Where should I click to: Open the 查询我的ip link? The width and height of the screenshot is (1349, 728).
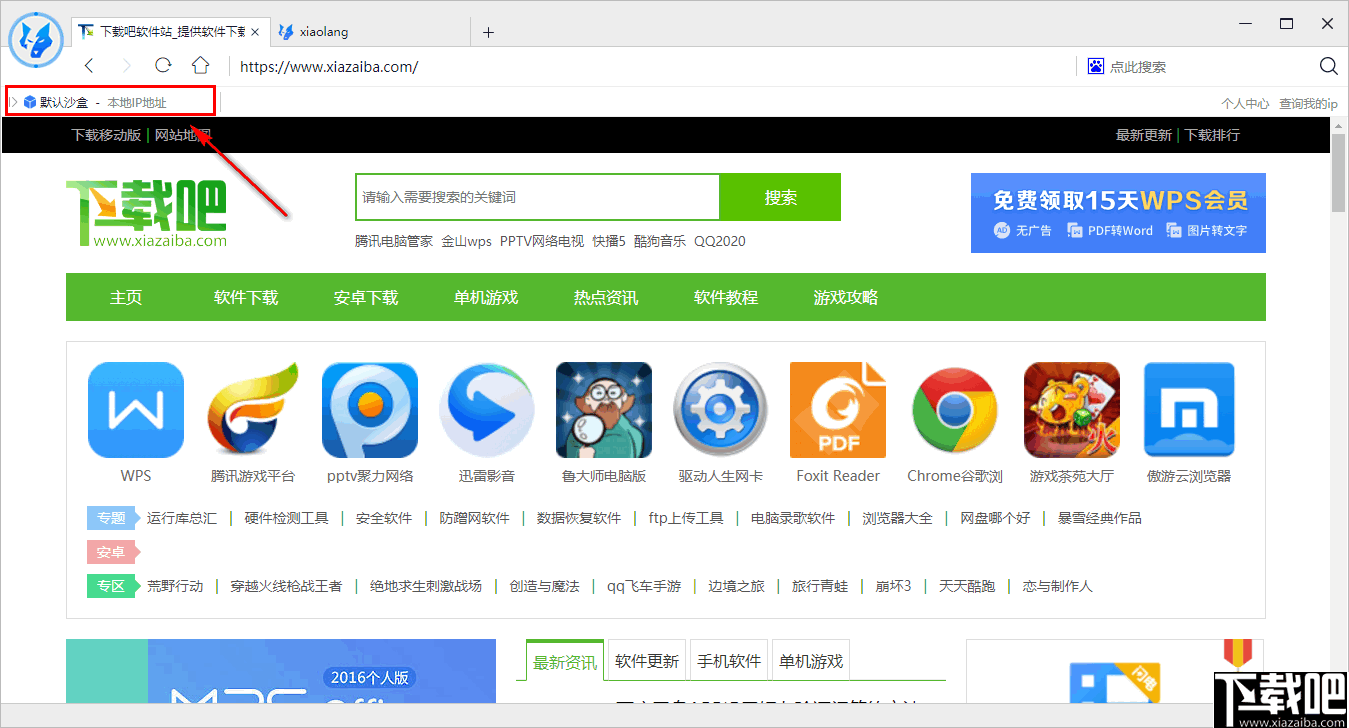(1307, 101)
